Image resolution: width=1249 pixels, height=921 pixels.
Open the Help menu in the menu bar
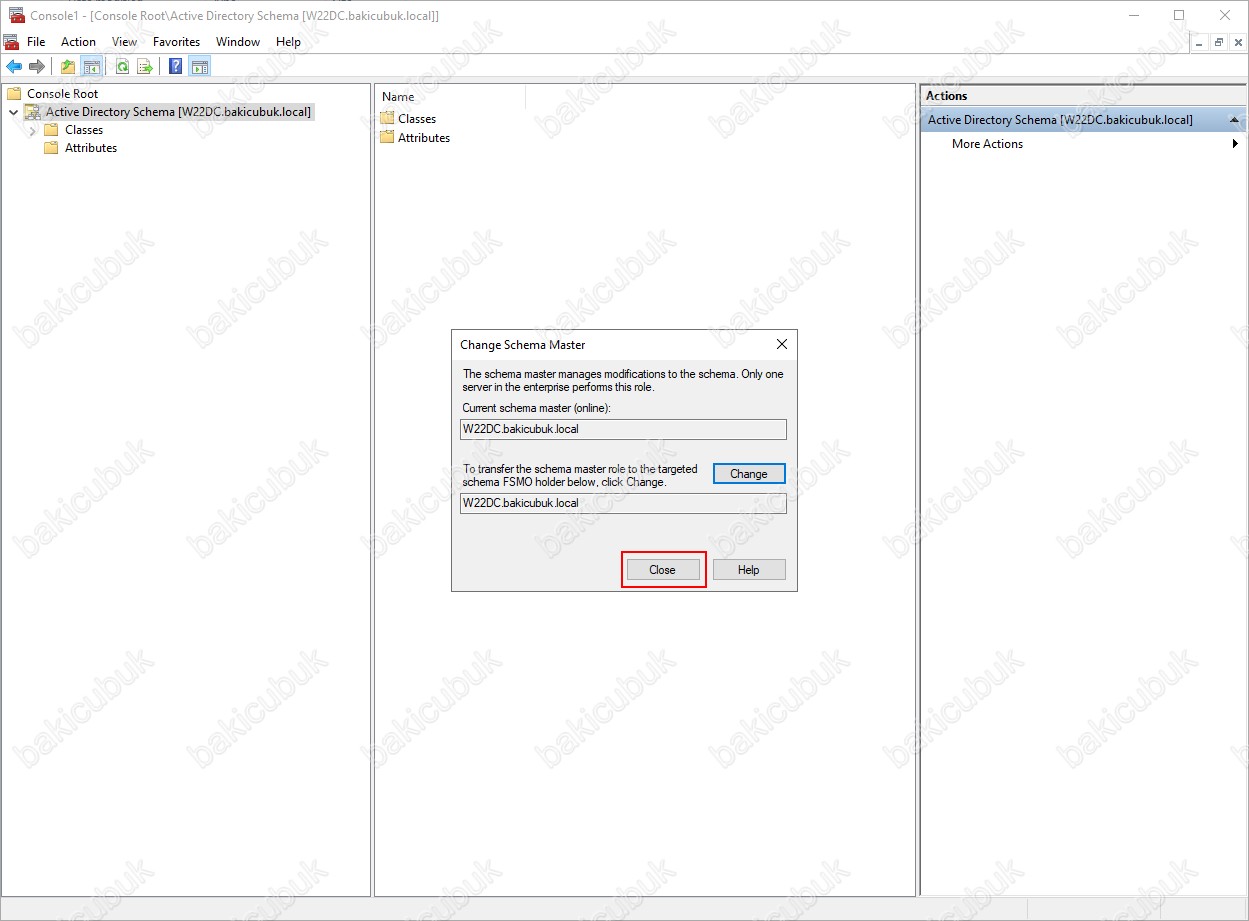click(288, 42)
